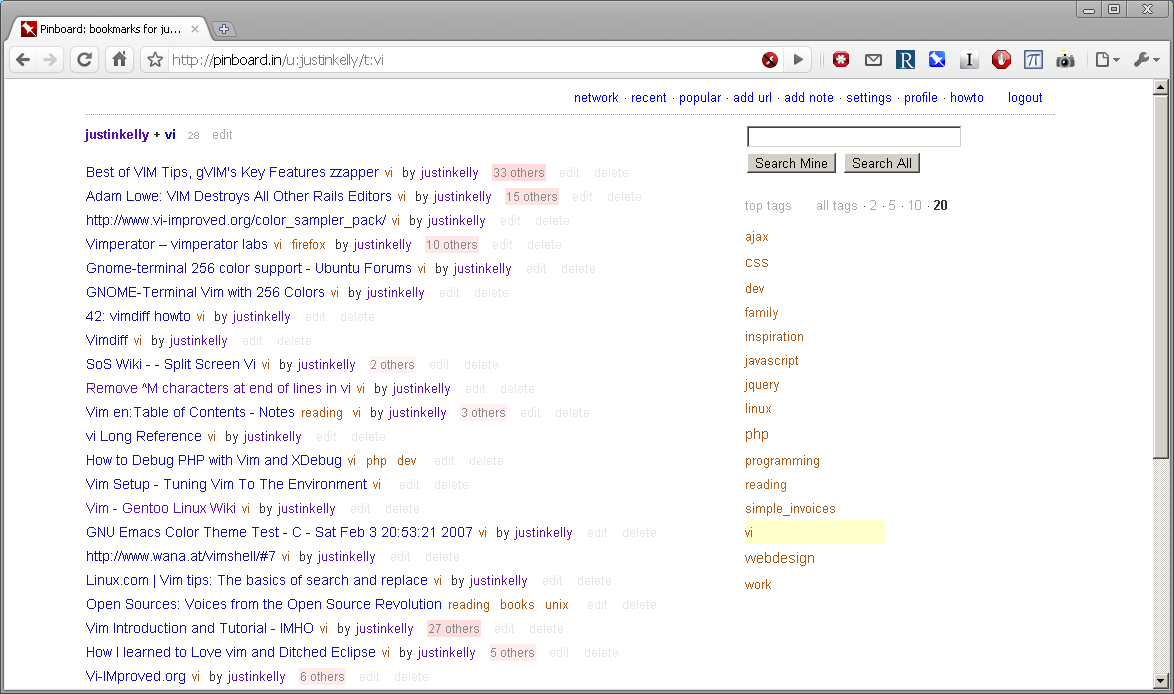Reload the Pinboard page
1174x694 pixels.
coord(85,60)
